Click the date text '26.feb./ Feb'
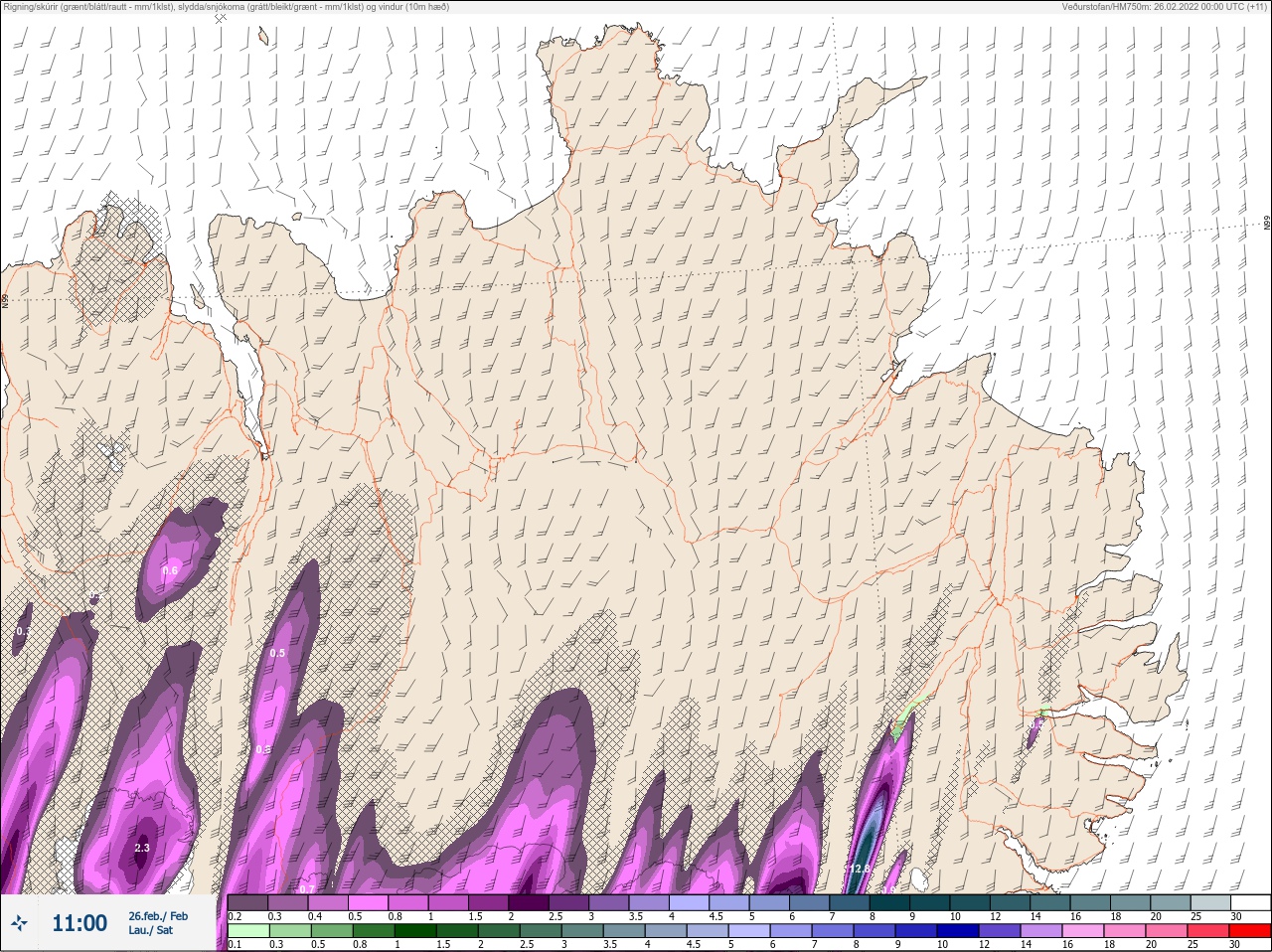The height and width of the screenshot is (952, 1272). pyautogui.click(x=158, y=915)
